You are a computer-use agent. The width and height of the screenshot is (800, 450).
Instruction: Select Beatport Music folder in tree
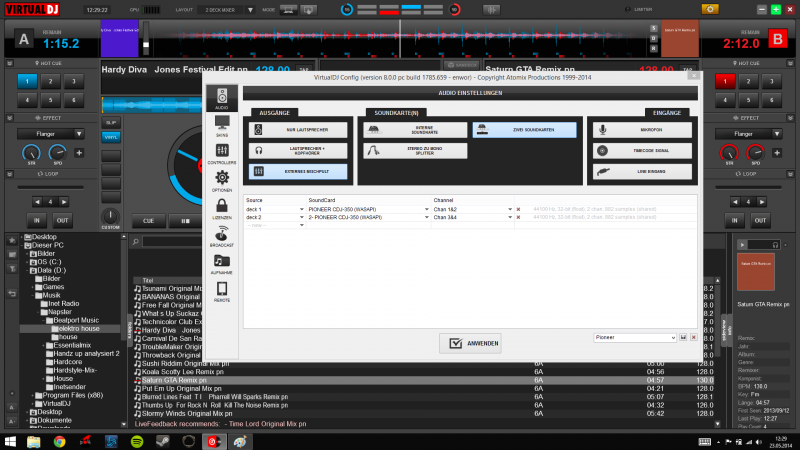pos(76,320)
